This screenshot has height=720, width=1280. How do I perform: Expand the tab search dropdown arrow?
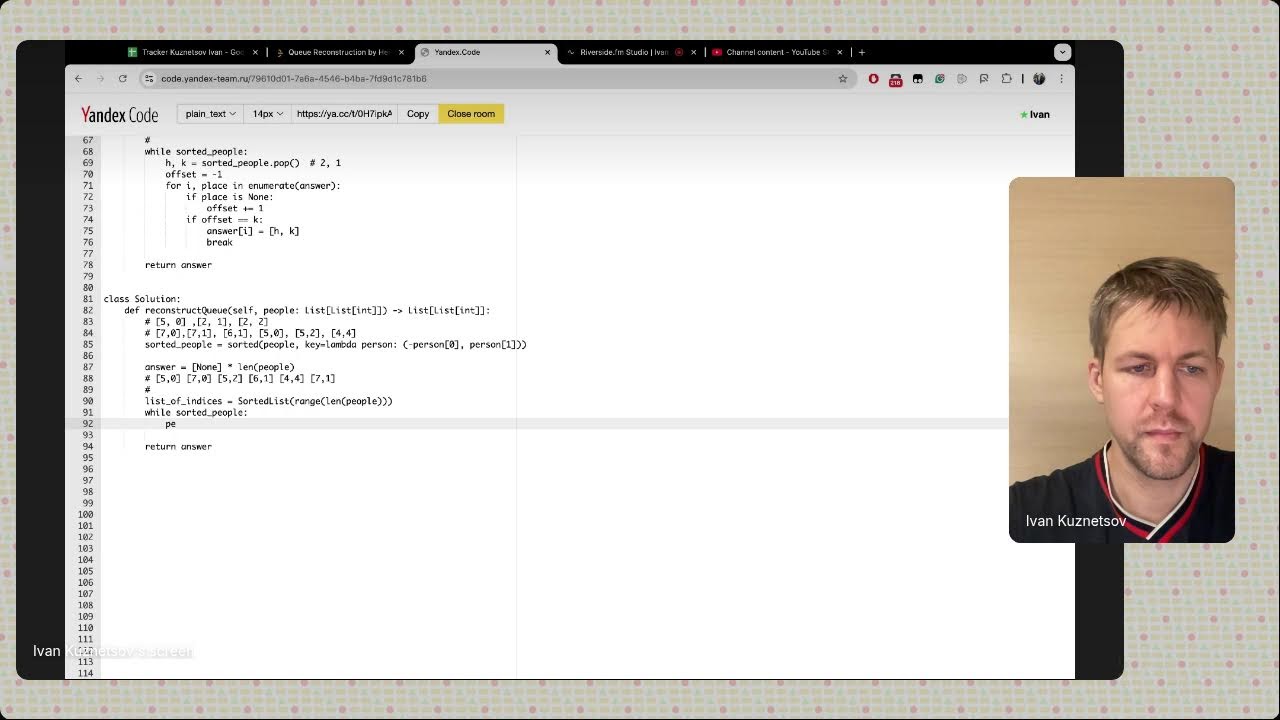coord(1062,52)
